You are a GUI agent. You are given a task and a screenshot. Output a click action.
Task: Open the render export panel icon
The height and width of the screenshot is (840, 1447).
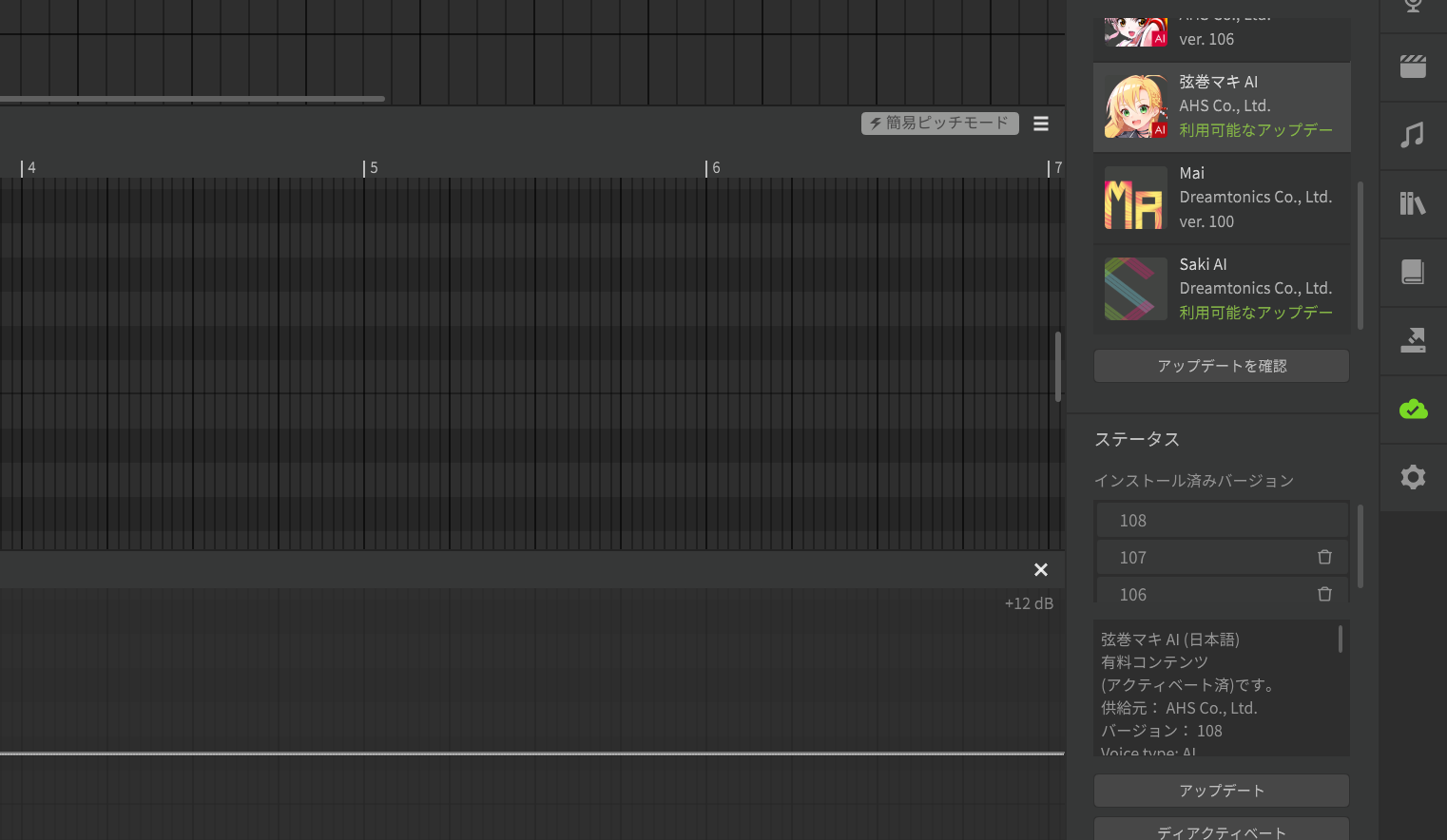click(1413, 340)
